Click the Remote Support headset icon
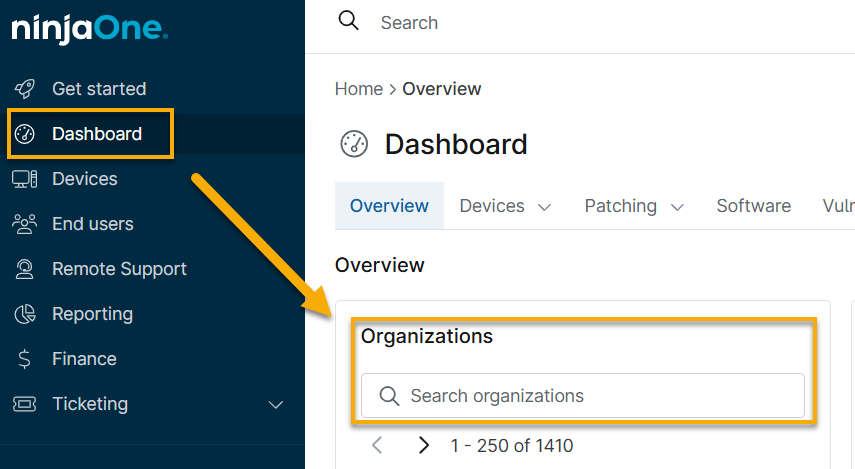855x469 pixels. (25, 269)
